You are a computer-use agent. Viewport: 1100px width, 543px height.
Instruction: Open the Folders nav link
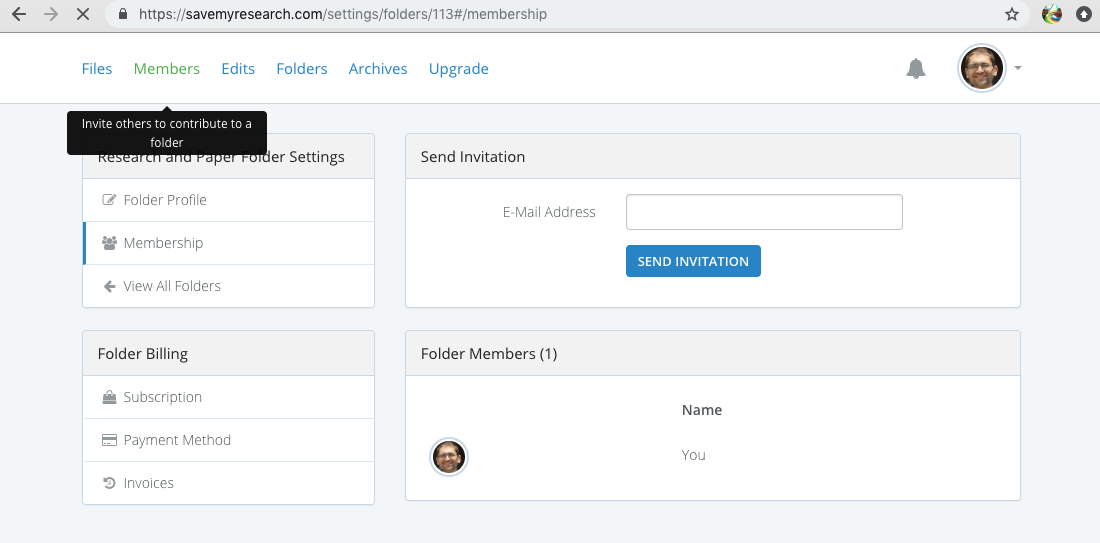(x=302, y=69)
